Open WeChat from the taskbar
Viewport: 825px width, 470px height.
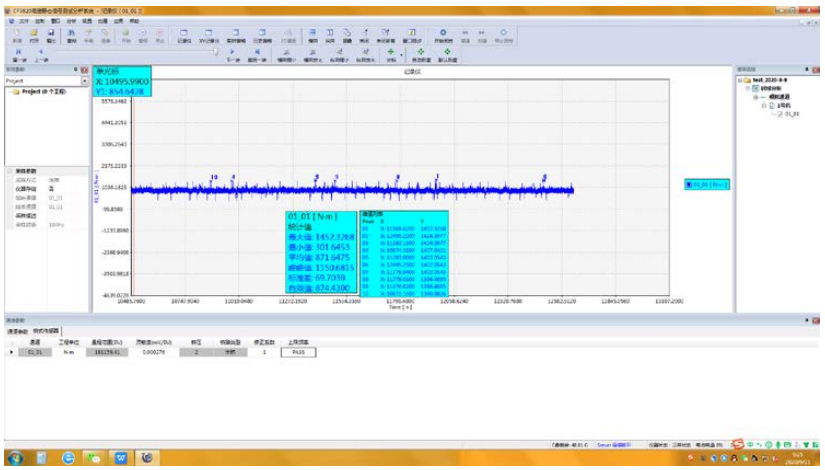(x=94, y=458)
